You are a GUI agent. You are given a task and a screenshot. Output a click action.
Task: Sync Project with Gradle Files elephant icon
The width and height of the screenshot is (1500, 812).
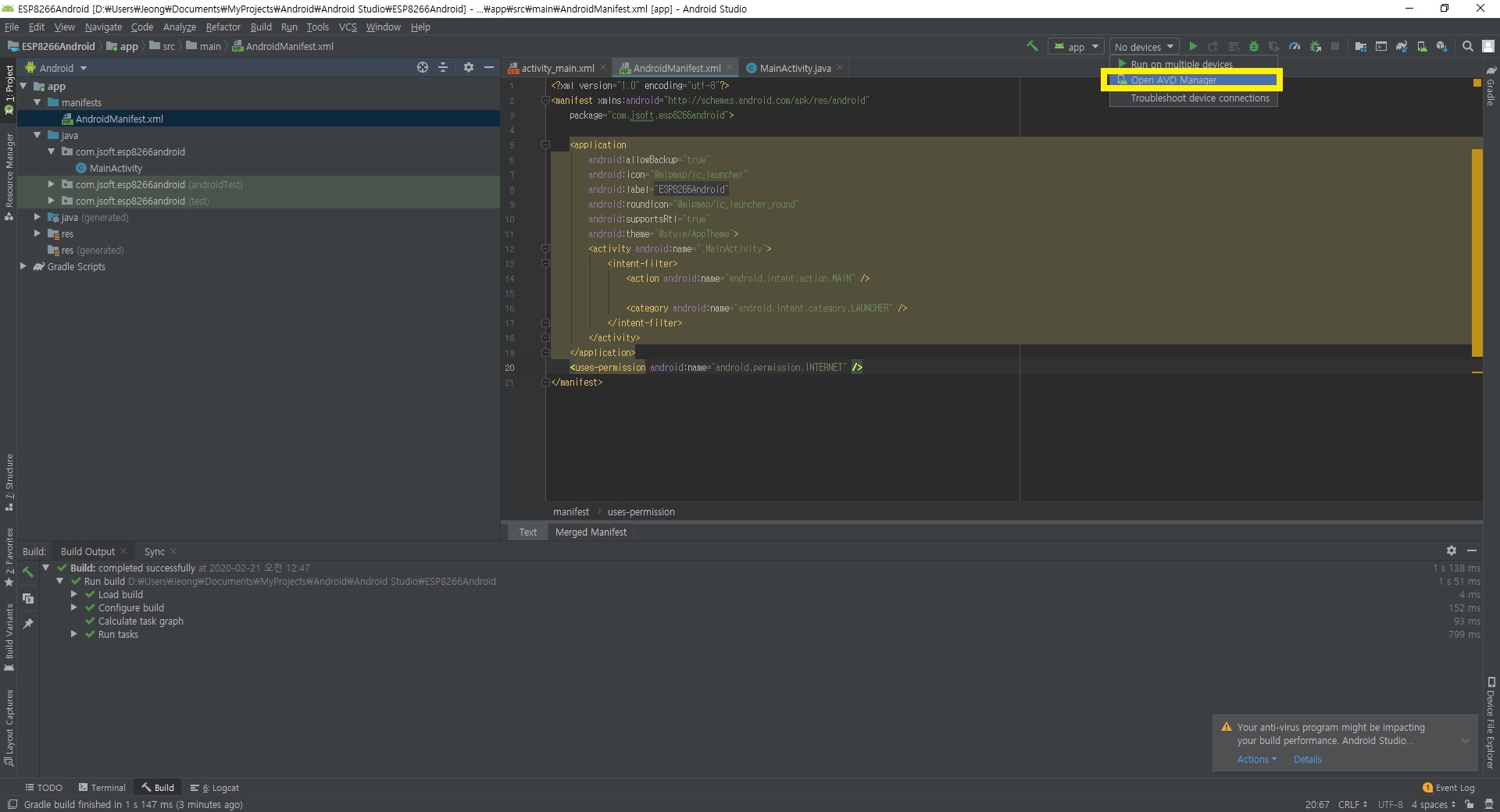coord(1402,47)
